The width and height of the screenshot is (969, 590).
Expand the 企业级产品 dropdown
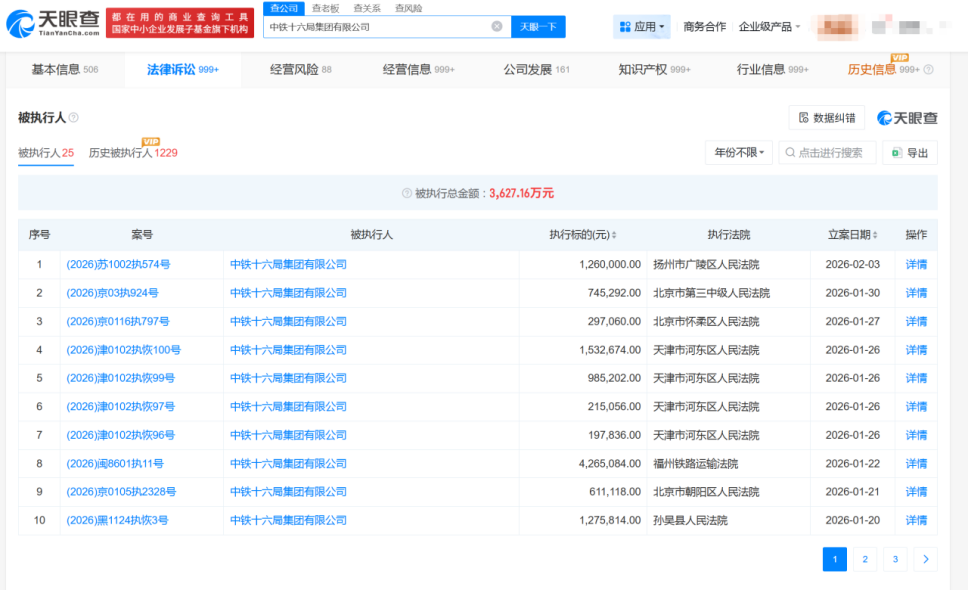[769, 27]
